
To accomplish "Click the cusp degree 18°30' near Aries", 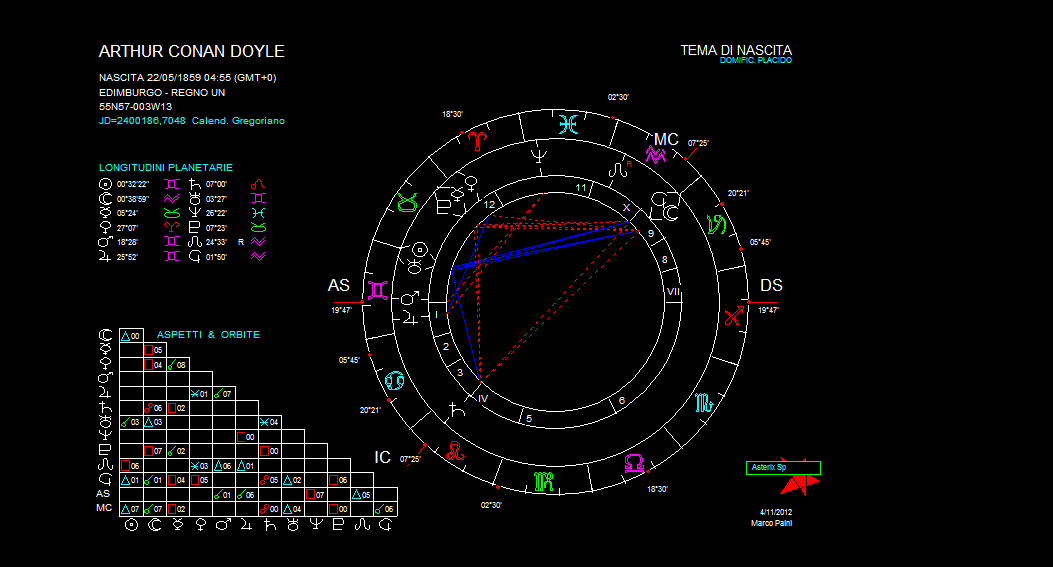I will click(x=452, y=114).
